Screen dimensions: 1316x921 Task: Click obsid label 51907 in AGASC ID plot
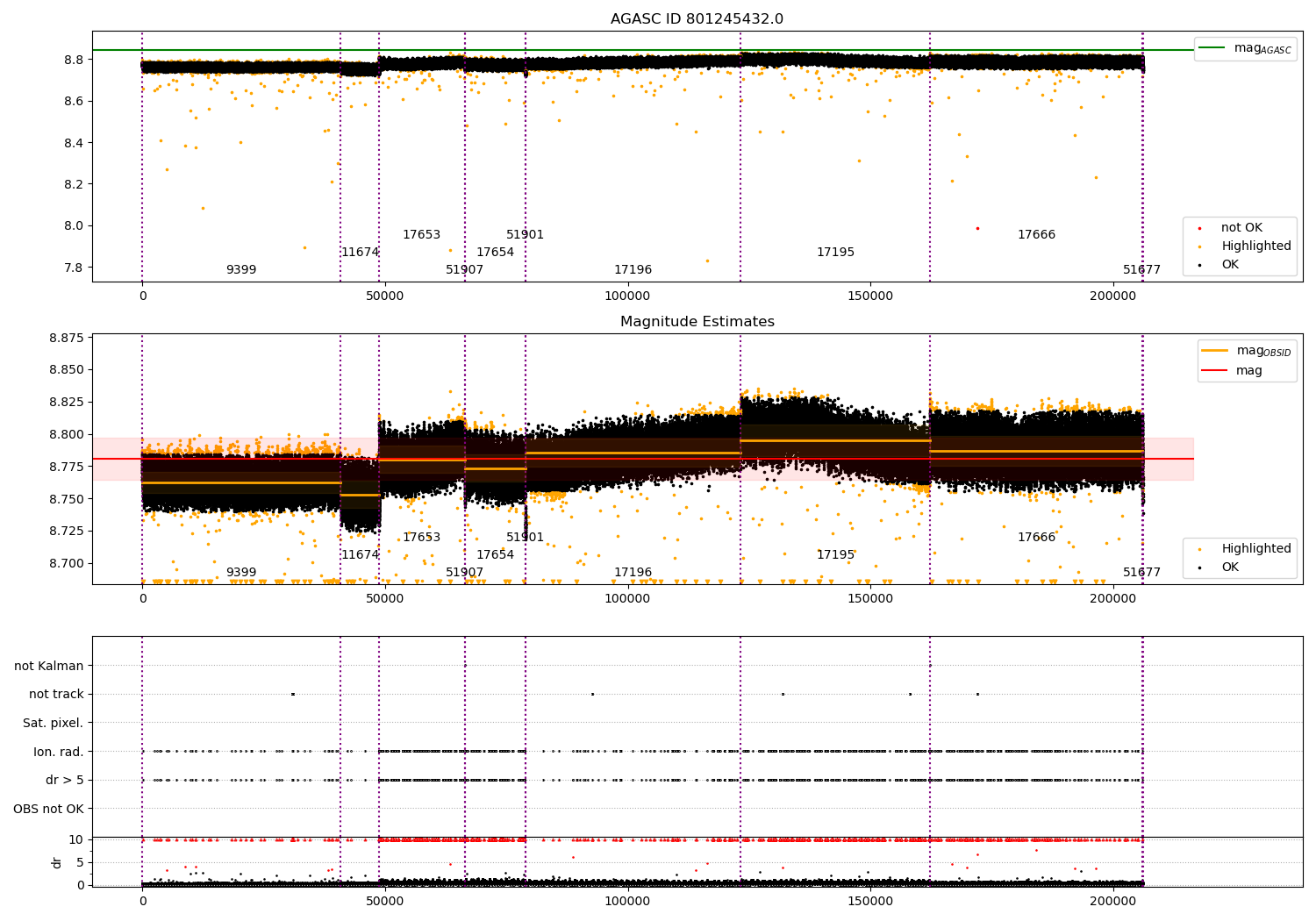[x=464, y=270]
